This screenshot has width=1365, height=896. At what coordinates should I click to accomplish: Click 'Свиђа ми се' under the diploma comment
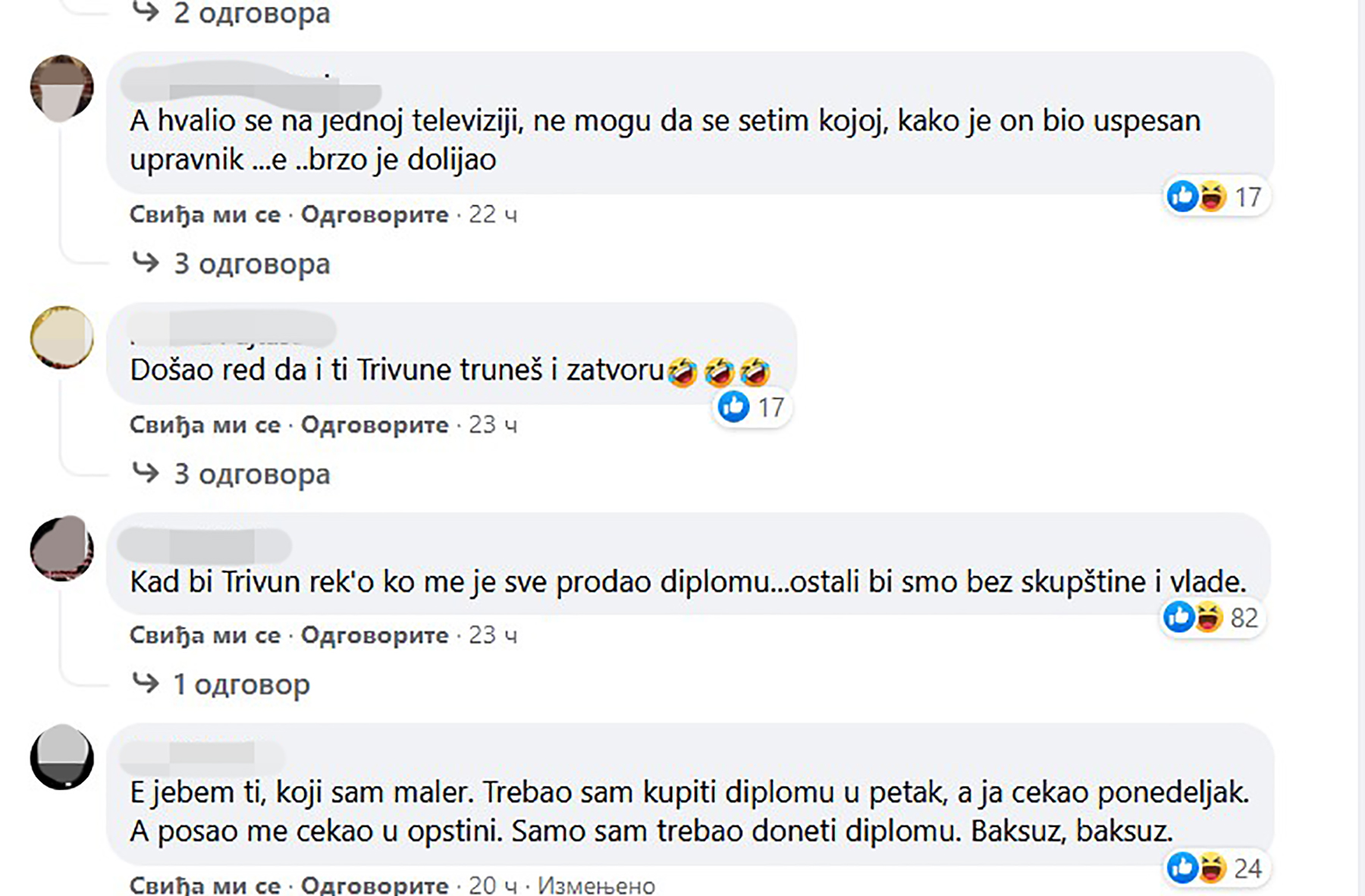206,635
